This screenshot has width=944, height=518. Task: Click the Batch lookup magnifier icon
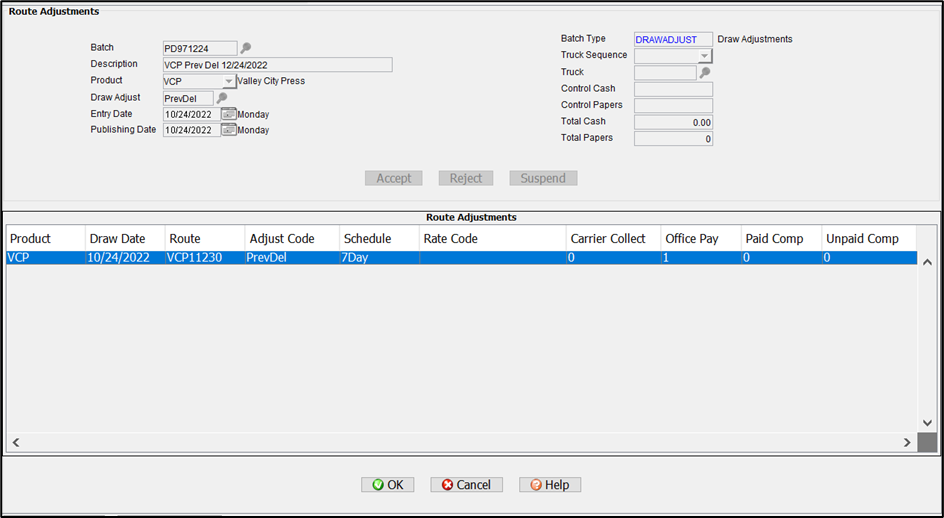(246, 48)
